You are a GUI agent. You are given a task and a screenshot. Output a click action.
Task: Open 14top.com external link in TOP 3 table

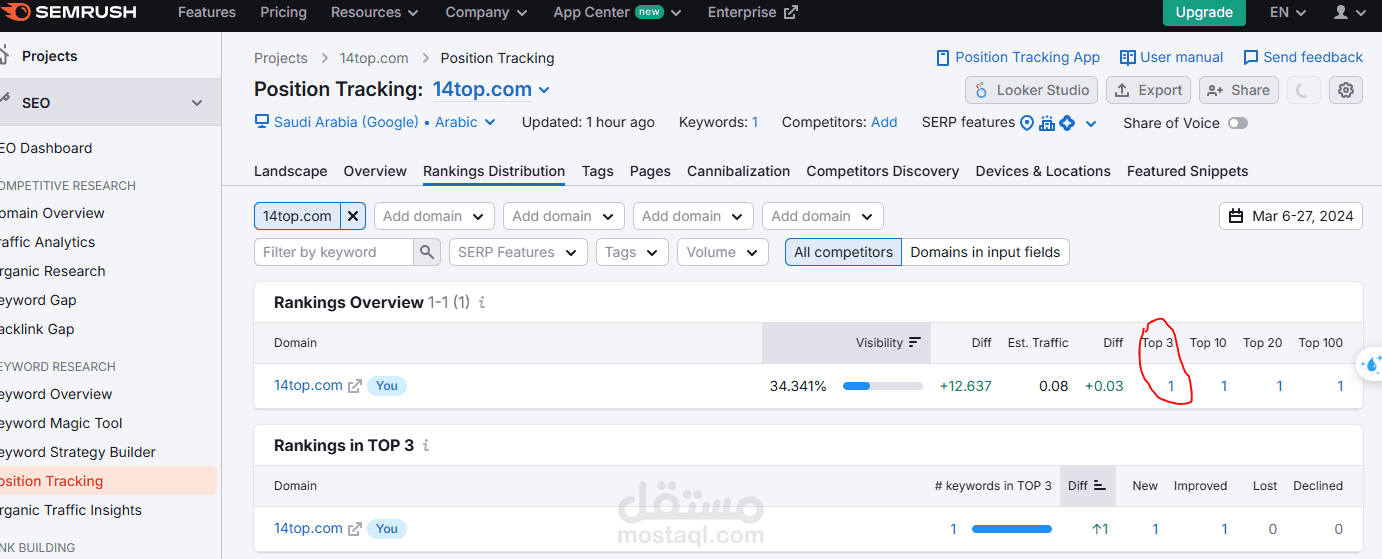[x=354, y=529]
